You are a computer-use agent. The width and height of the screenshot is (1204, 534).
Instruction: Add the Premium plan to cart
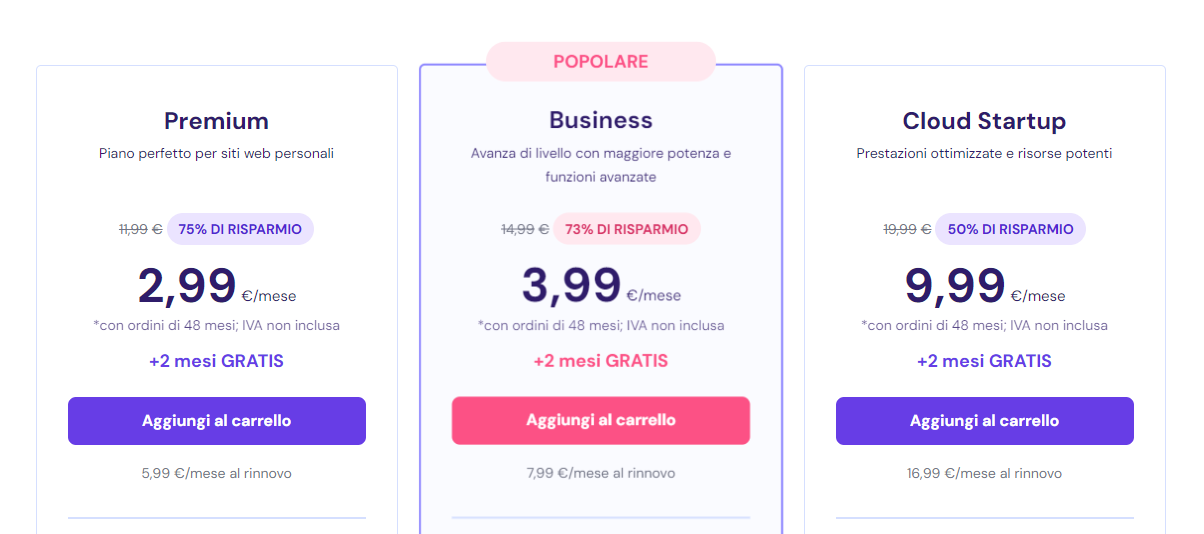[x=216, y=421]
